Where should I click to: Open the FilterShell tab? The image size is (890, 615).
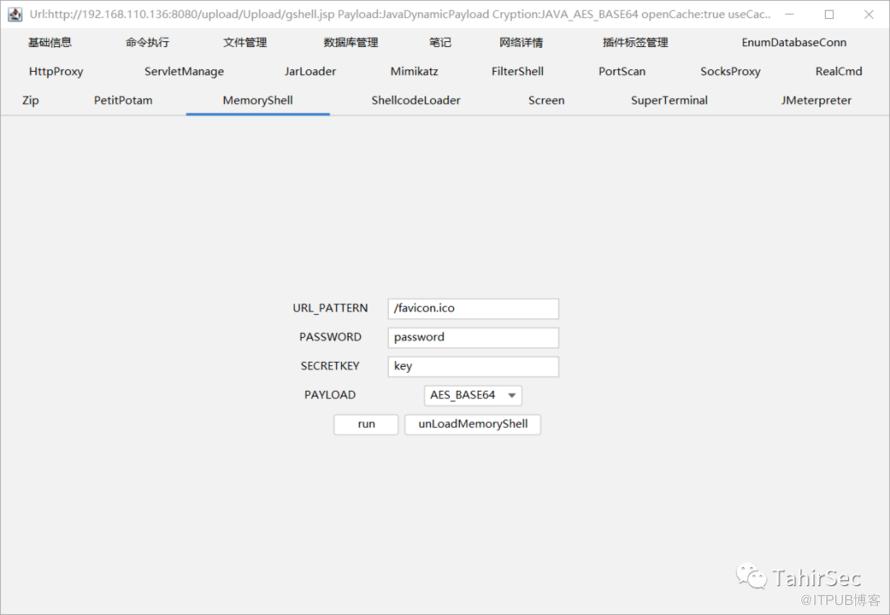[x=518, y=71]
